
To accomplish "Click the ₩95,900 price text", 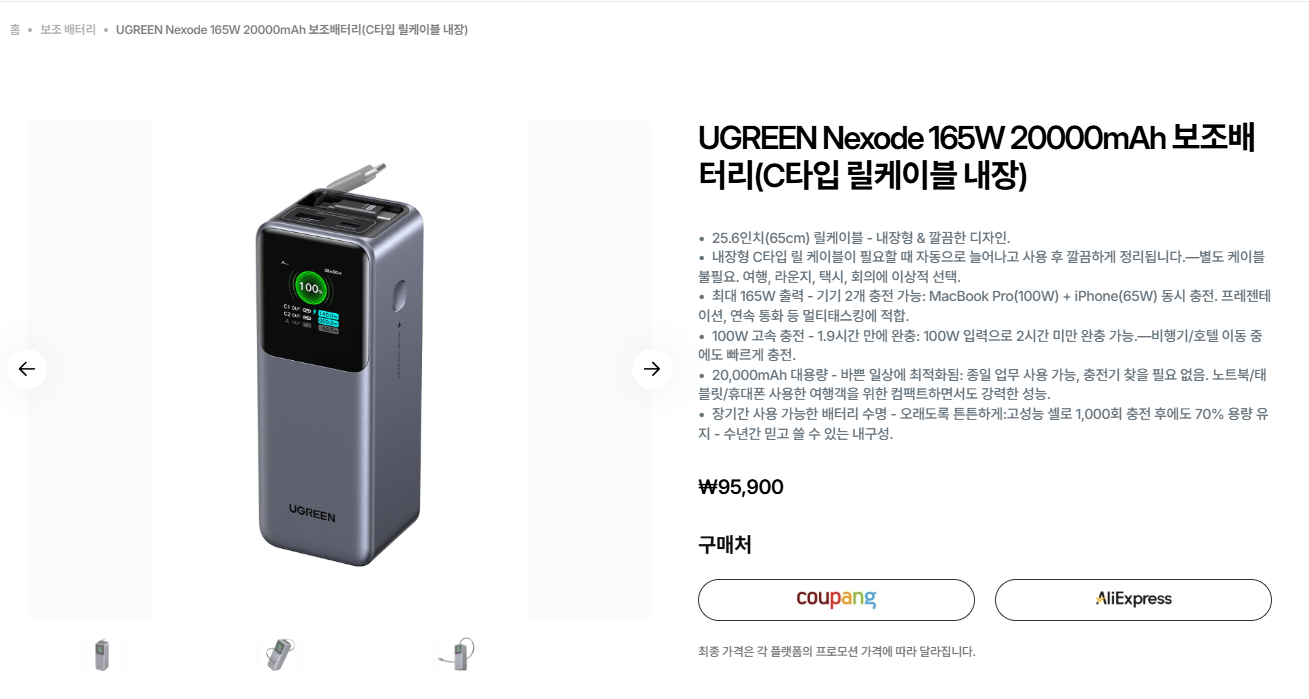I will pos(741,487).
